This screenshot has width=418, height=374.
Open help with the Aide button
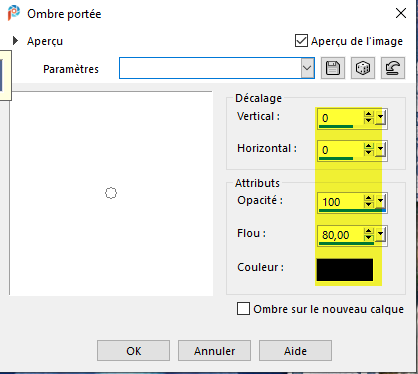295,351
